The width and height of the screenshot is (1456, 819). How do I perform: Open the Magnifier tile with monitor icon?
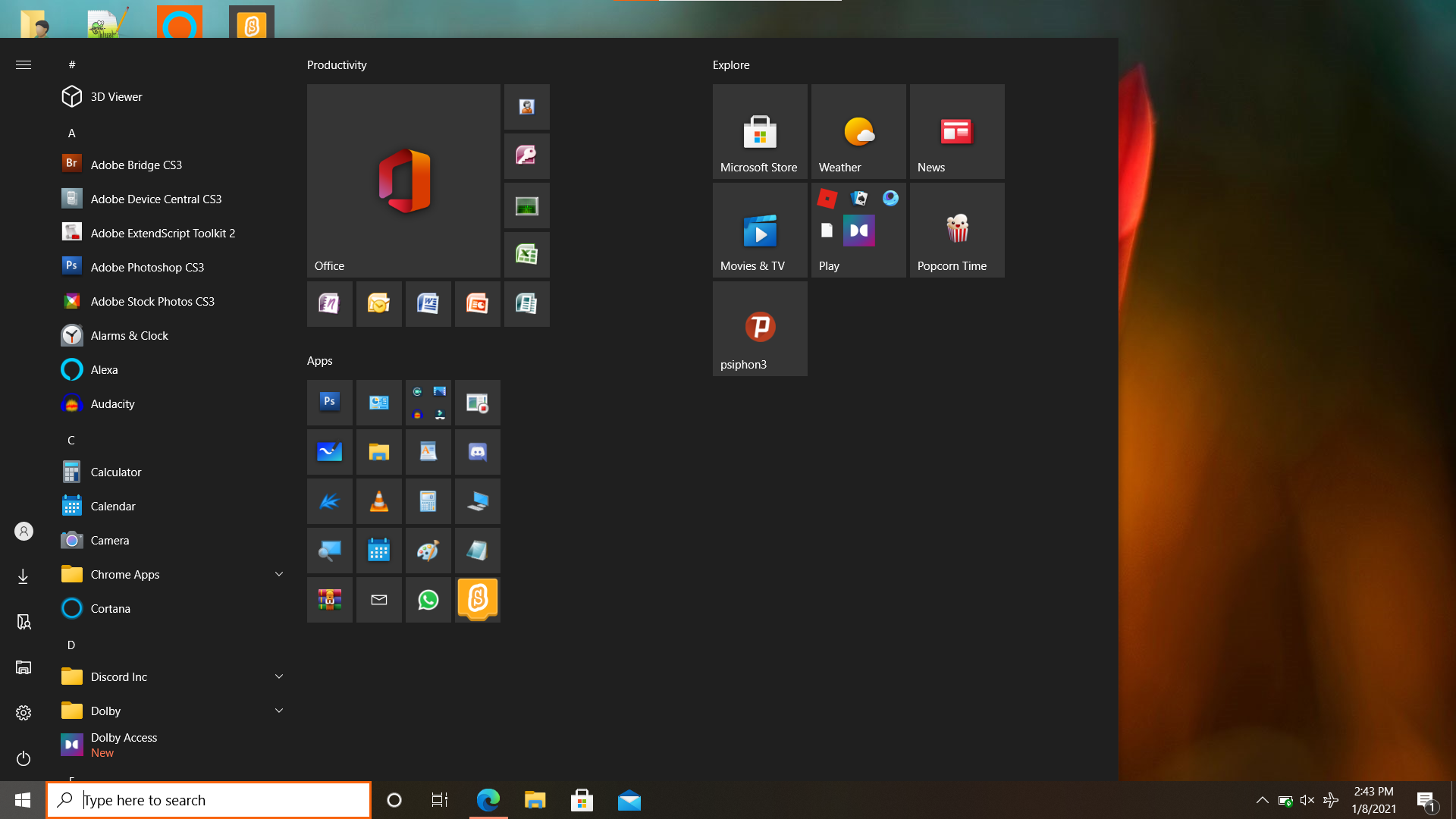[330, 551]
